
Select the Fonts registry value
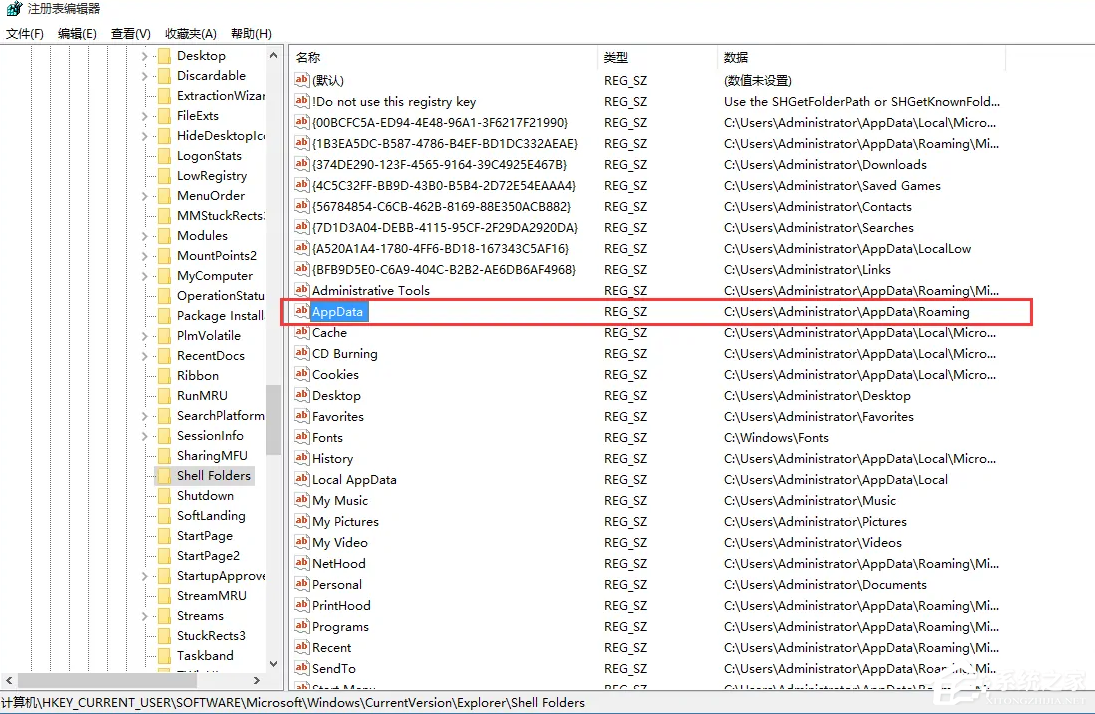tap(325, 437)
